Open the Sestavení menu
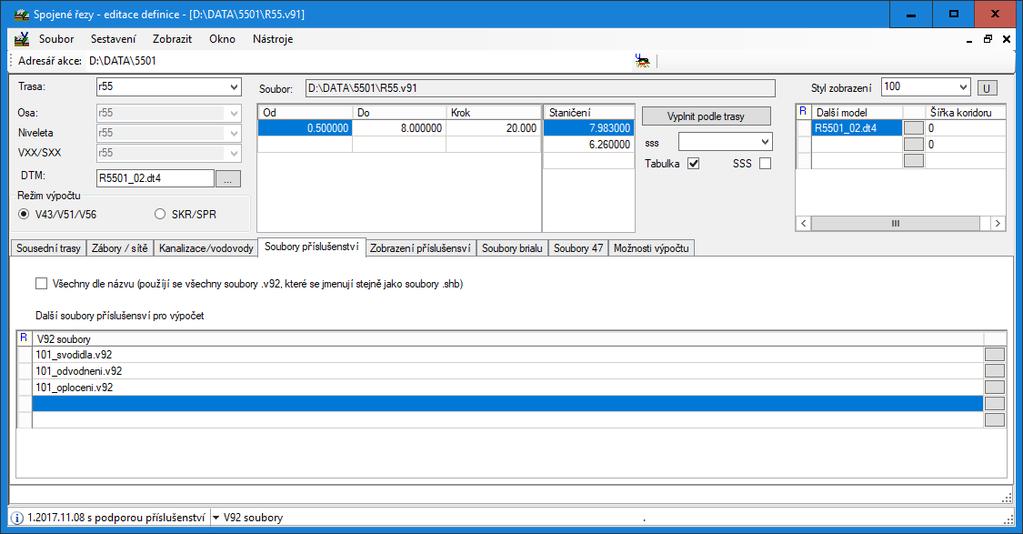This screenshot has height=534, width=1023. click(114, 39)
